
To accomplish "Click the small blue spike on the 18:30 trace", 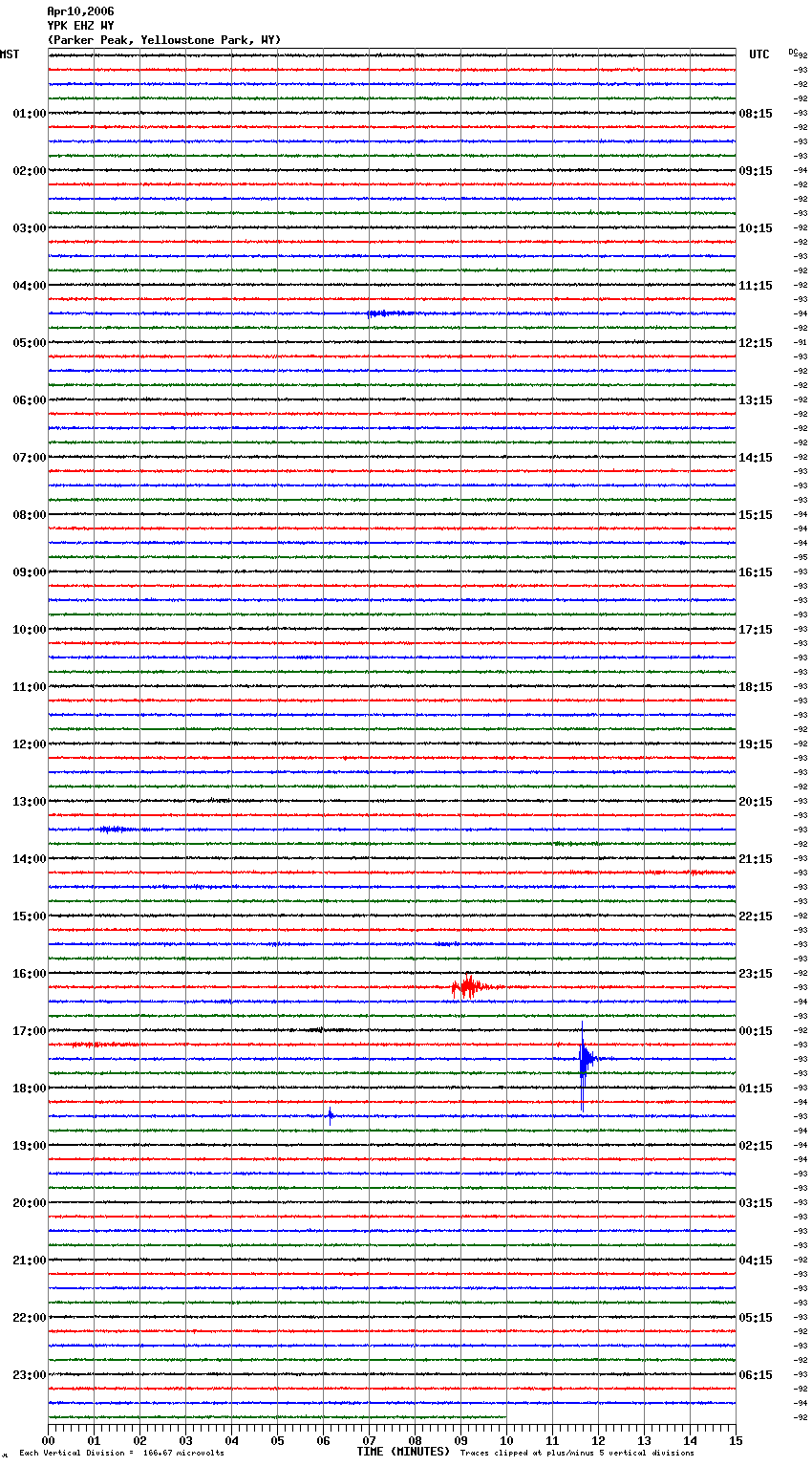I will [331, 1115].
